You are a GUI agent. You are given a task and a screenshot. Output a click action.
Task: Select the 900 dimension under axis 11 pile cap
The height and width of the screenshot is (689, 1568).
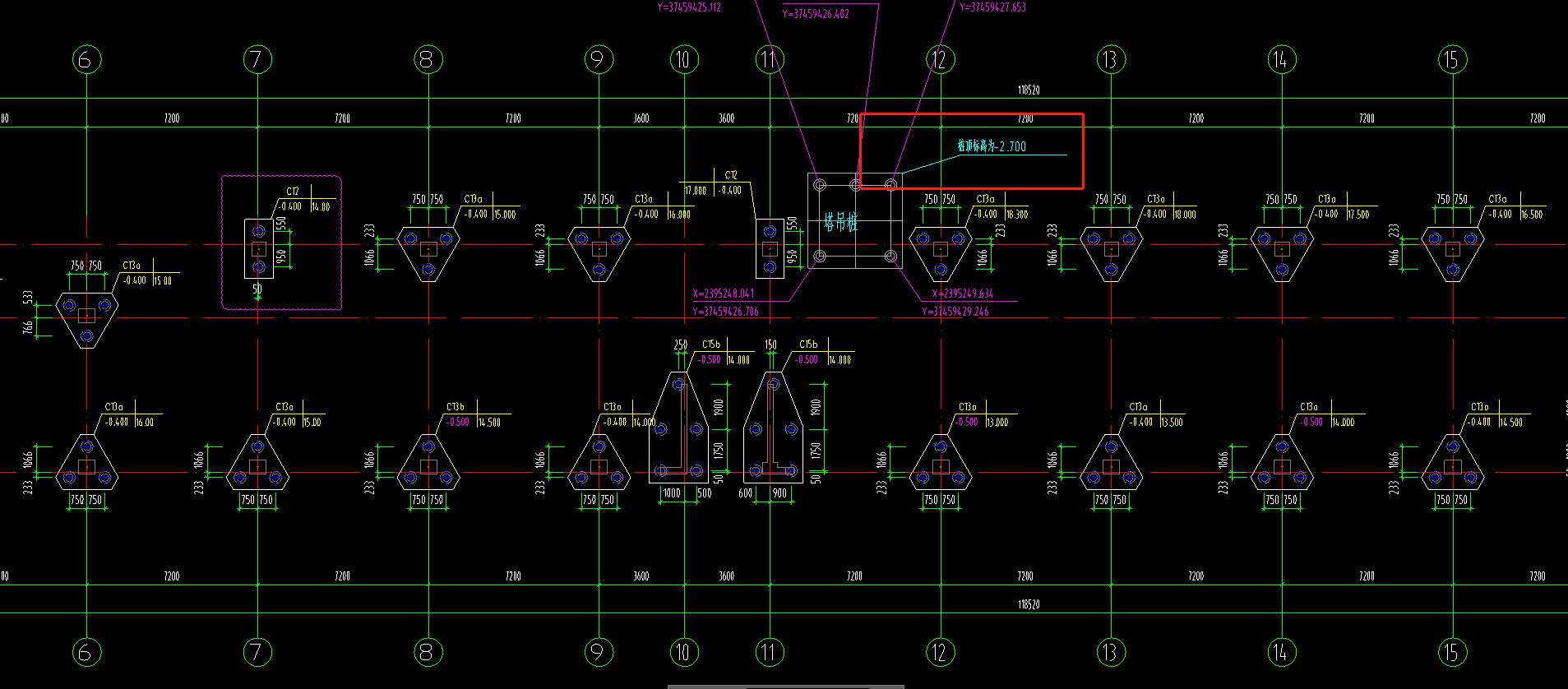coord(779,493)
